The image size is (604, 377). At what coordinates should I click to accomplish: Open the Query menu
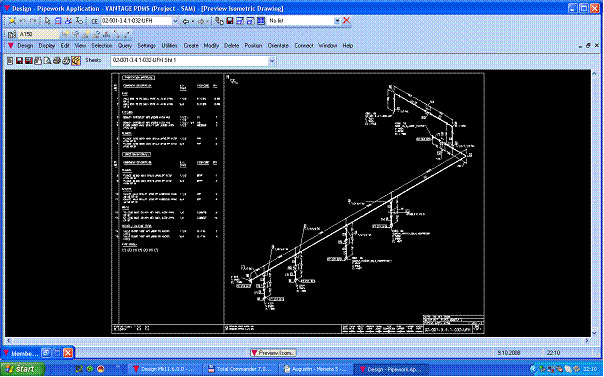[125, 45]
